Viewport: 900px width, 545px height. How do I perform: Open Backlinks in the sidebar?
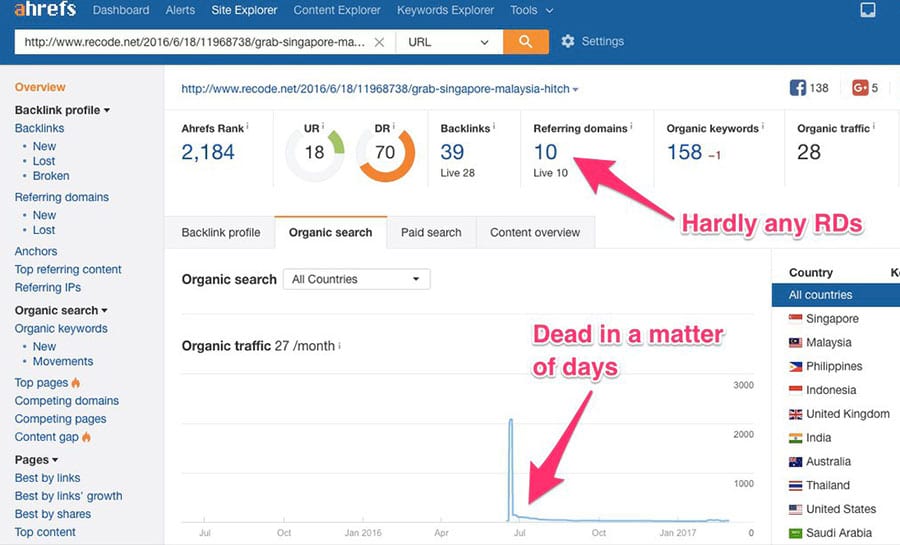pyautogui.click(x=39, y=128)
